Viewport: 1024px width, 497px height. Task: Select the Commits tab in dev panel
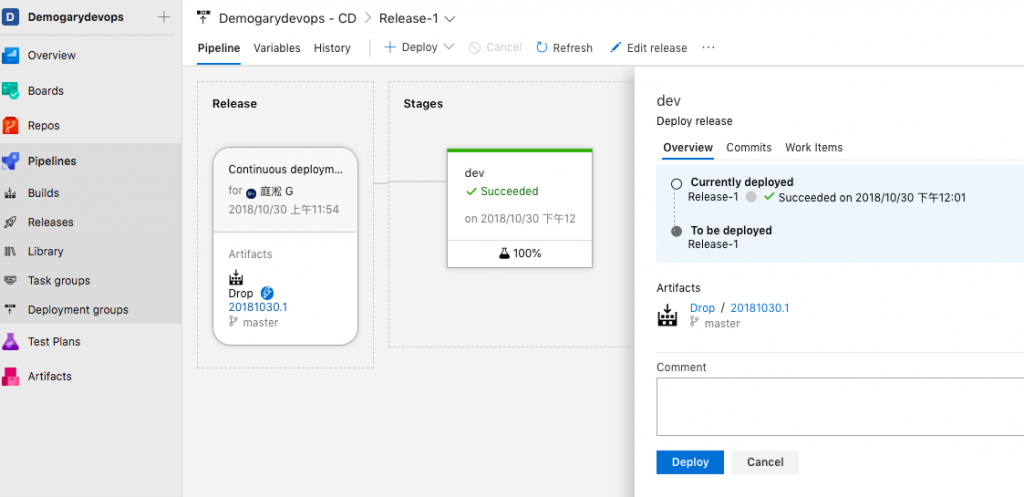point(748,148)
